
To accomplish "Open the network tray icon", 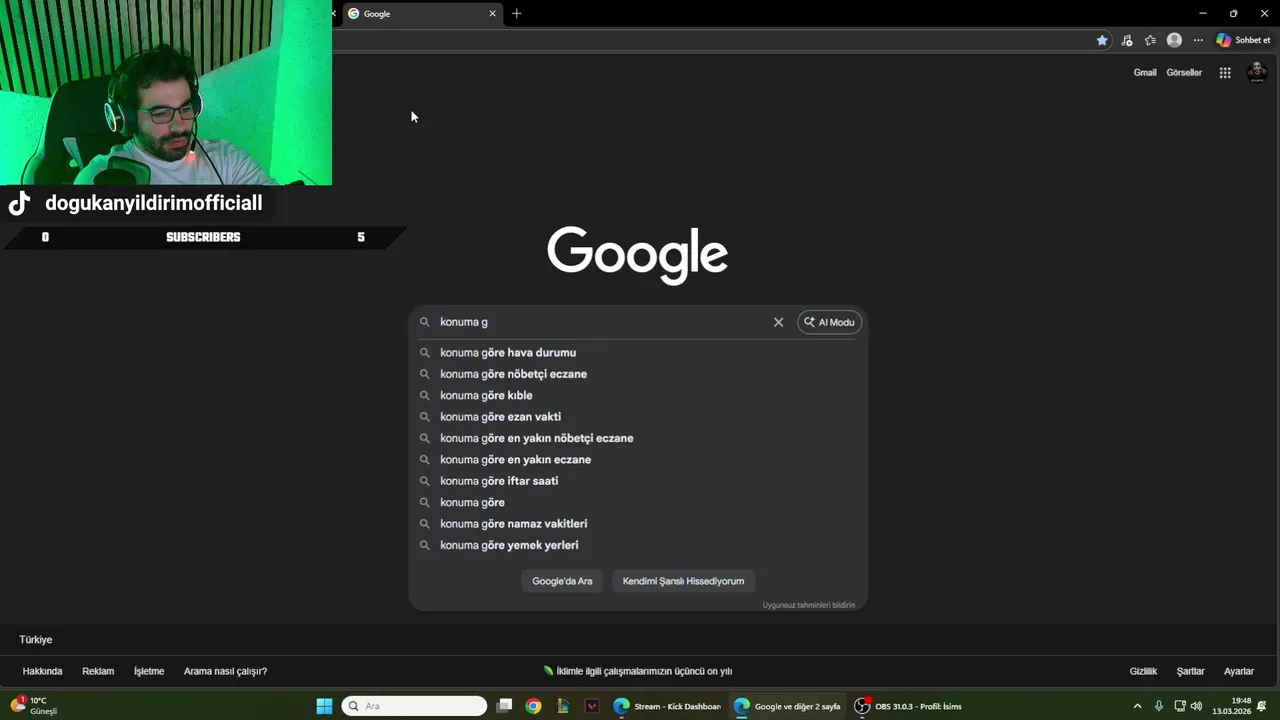I will pyautogui.click(x=1180, y=706).
